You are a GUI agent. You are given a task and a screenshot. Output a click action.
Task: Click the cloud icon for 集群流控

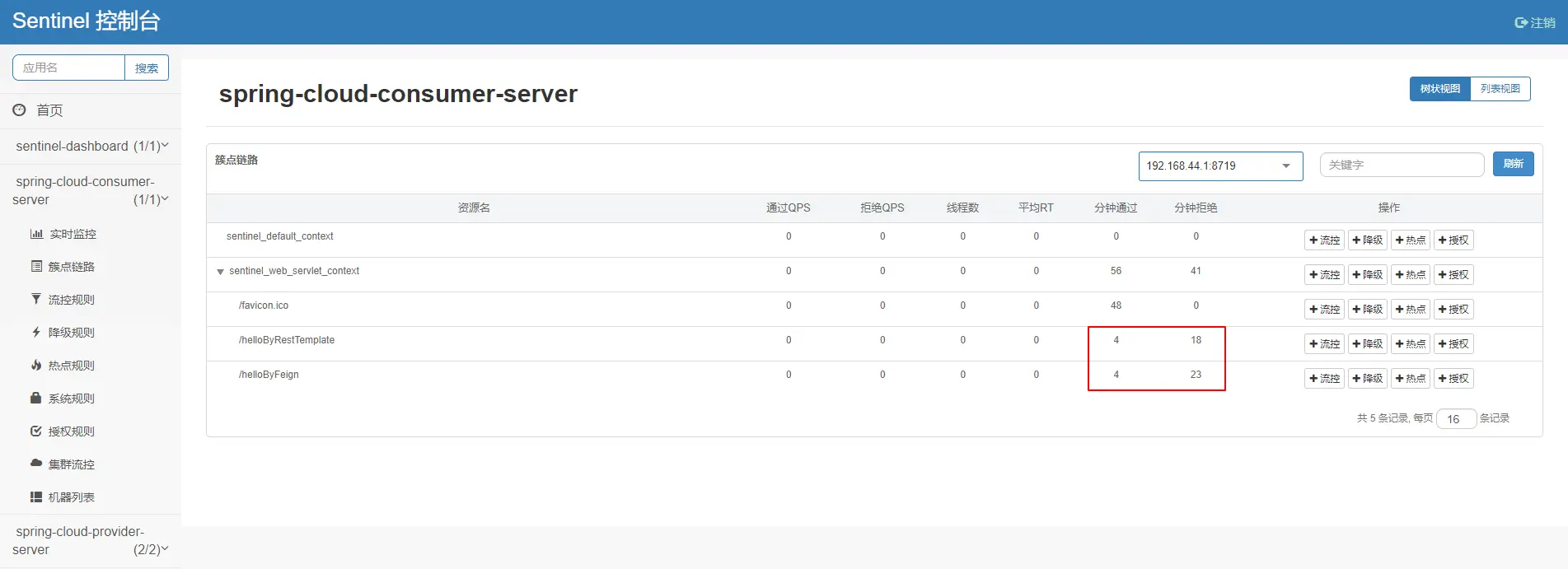(x=36, y=463)
